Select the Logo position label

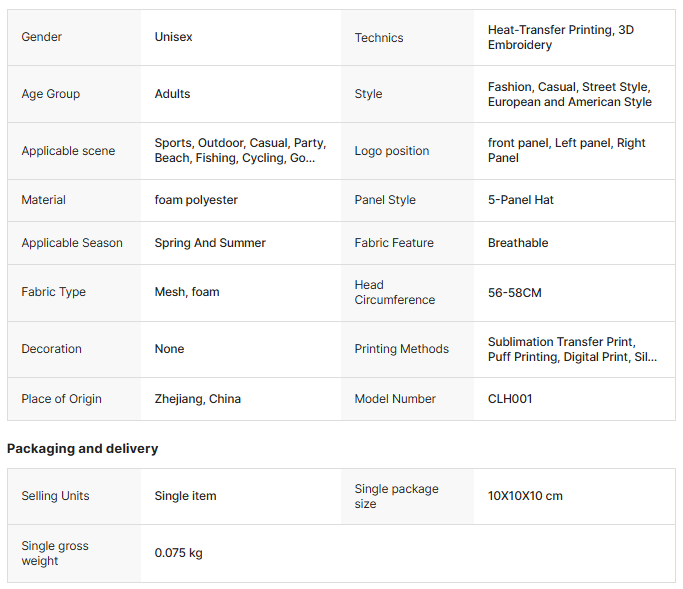tap(392, 151)
